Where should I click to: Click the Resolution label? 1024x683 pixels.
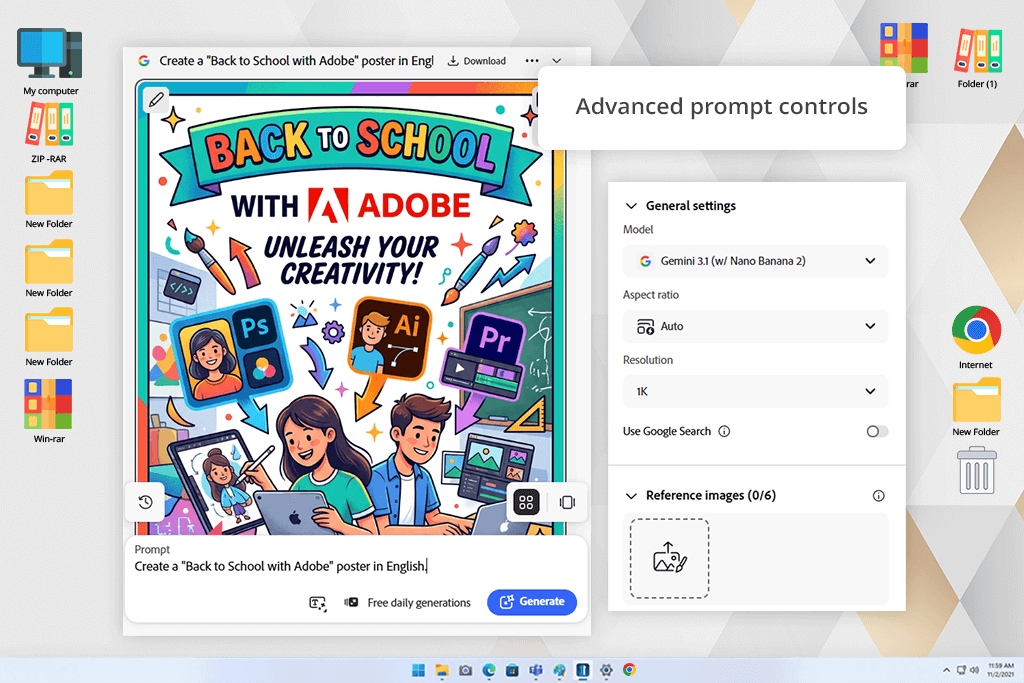[x=648, y=360]
